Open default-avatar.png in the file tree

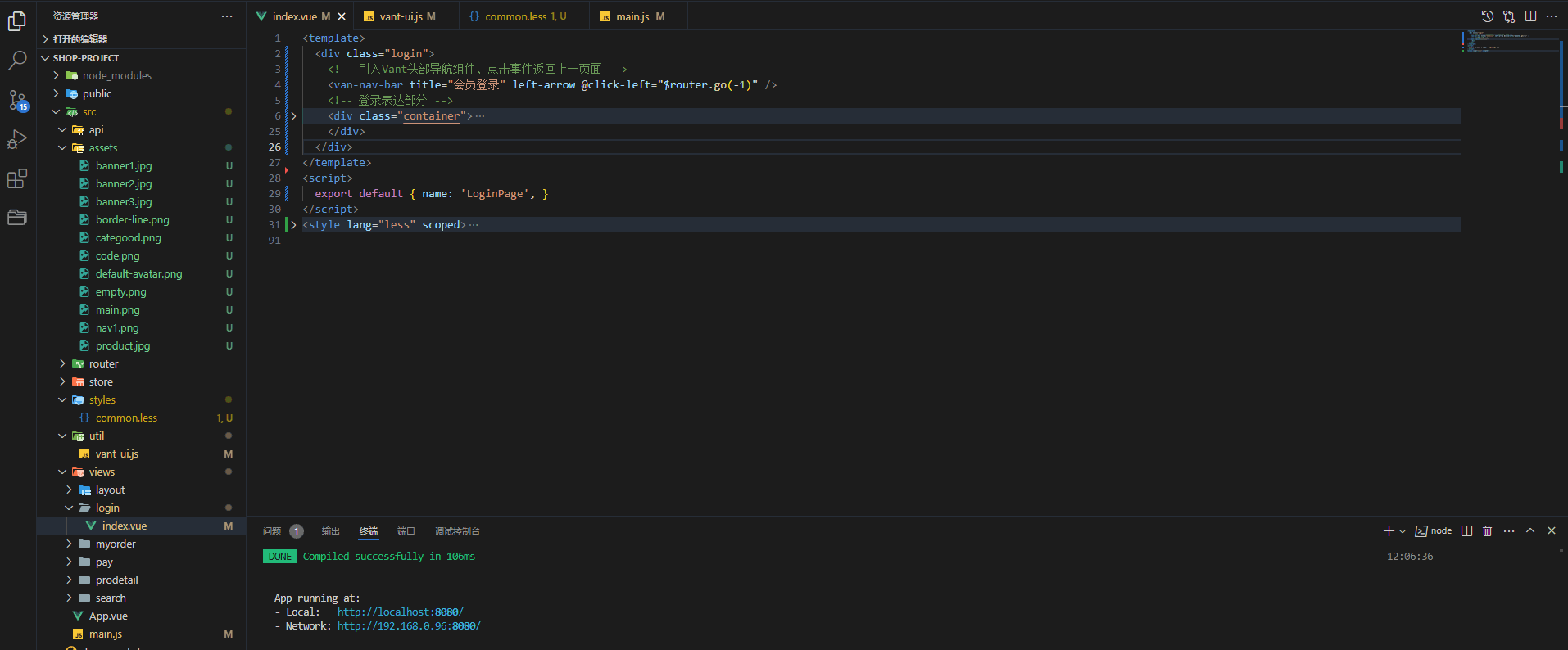click(139, 273)
